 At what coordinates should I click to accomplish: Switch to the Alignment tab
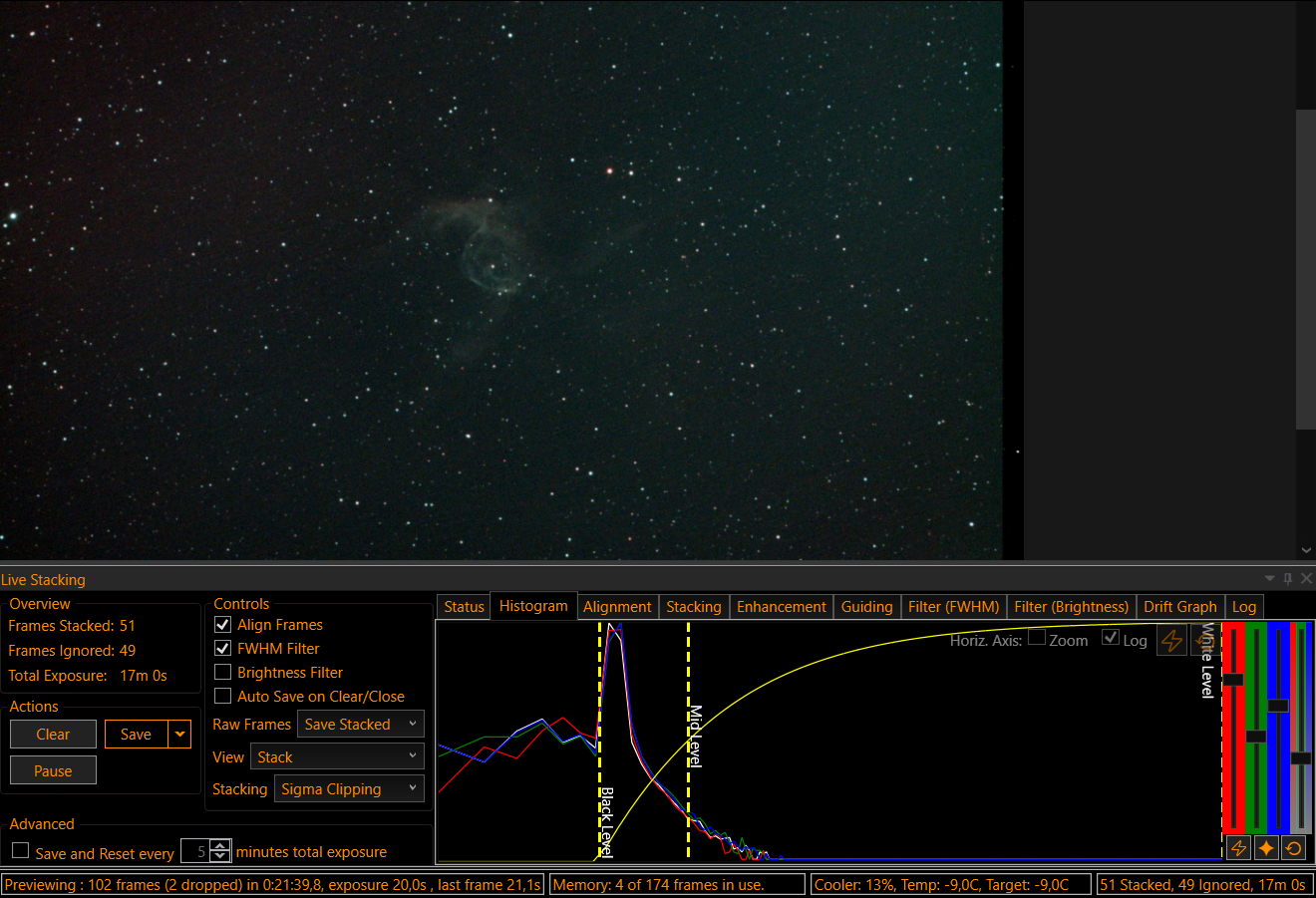click(x=617, y=607)
